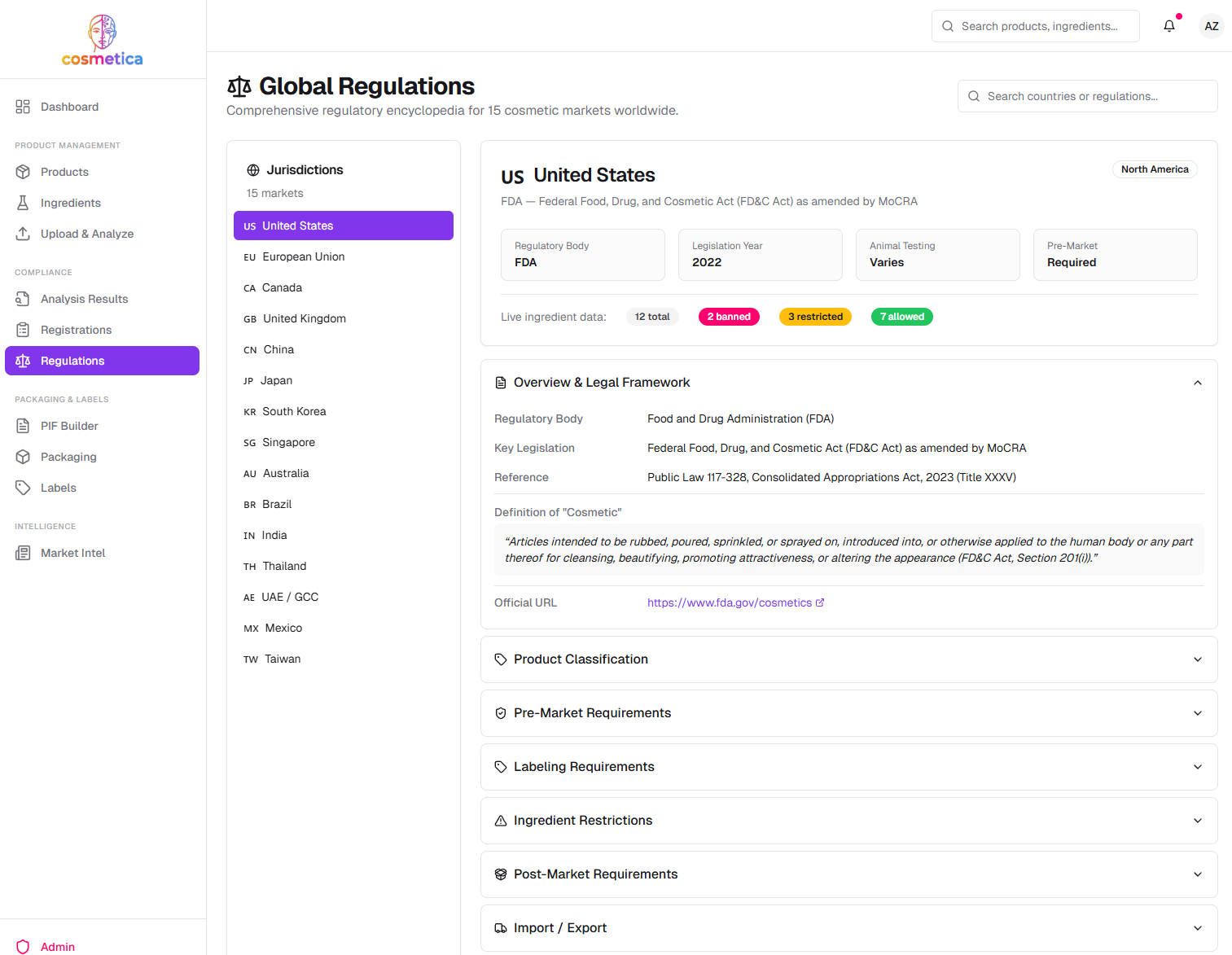The image size is (1232, 955).
Task: Click the Upload & Analyze upload icon
Action: (23, 234)
